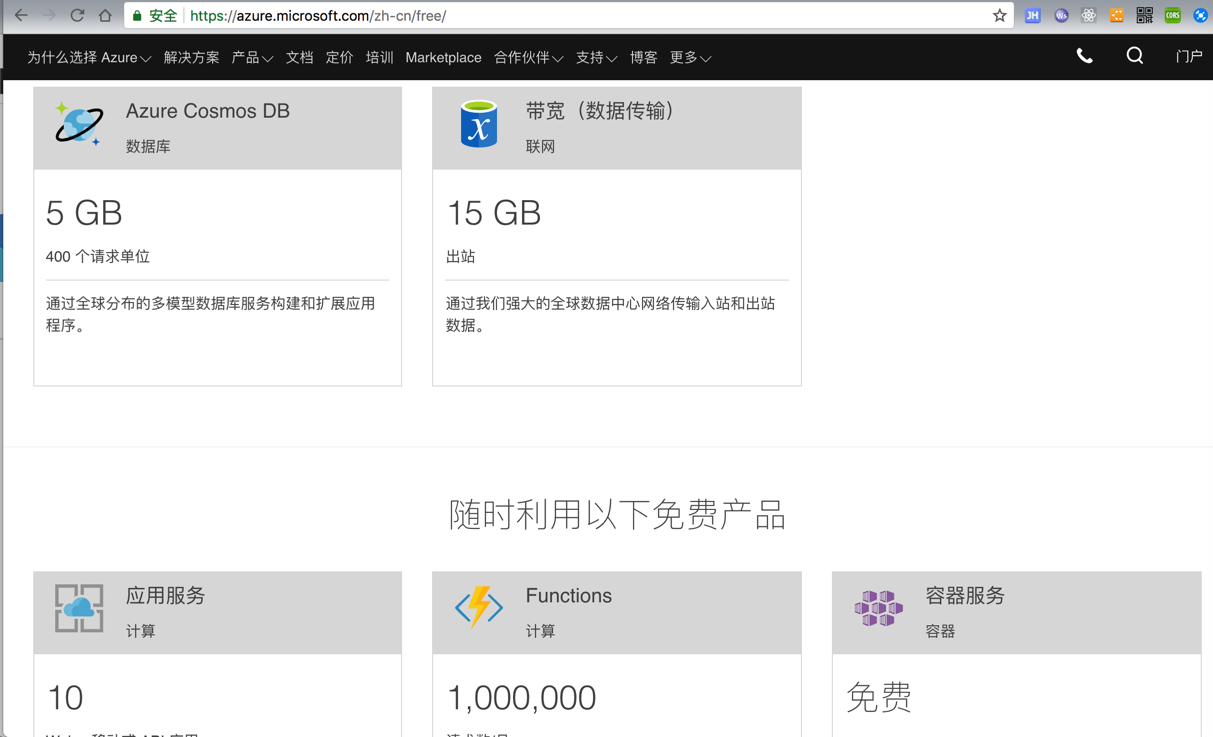
Task: Open the blue circular extension icon
Action: (1201, 15)
